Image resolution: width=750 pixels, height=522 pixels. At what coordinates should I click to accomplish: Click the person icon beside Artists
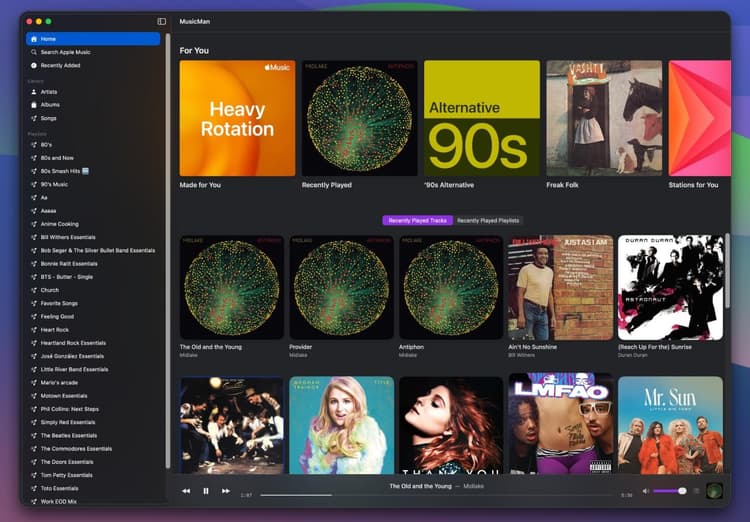34,92
